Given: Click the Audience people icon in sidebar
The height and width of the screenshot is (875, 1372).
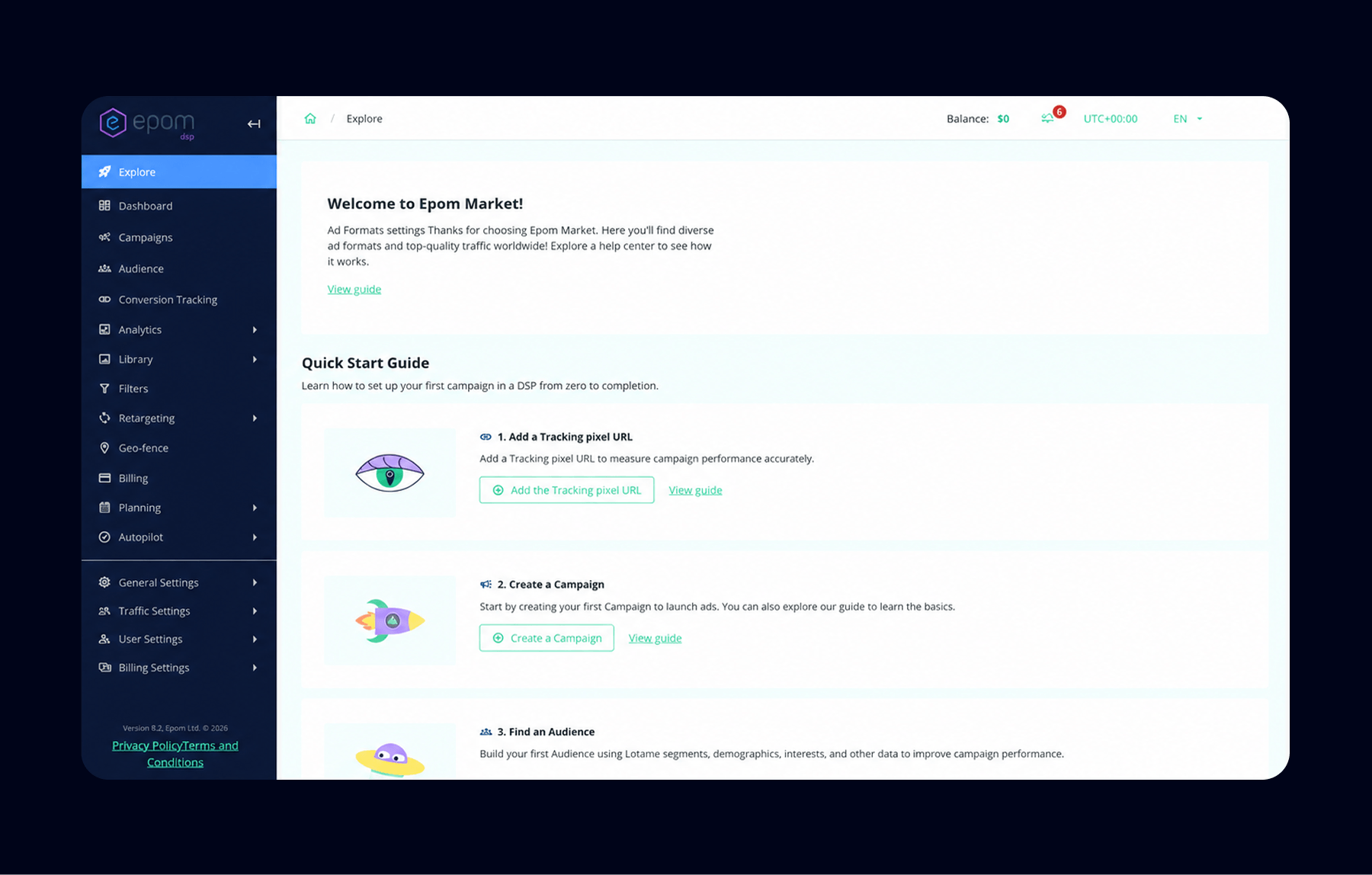Looking at the screenshot, I should click(104, 268).
